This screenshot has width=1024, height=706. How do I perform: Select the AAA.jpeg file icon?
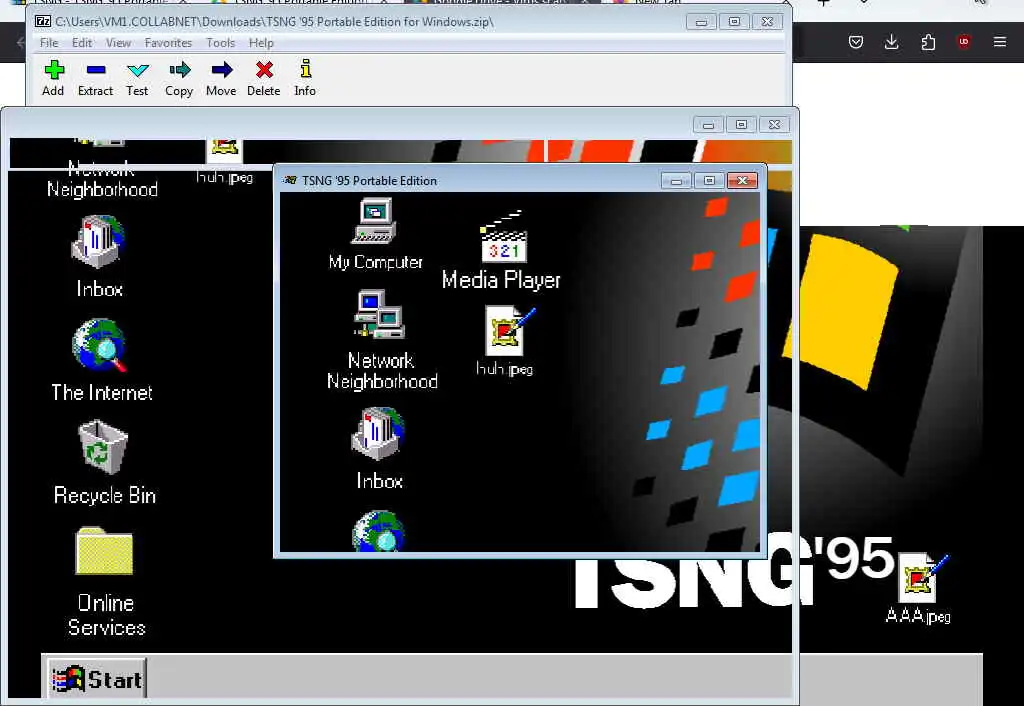click(922, 577)
